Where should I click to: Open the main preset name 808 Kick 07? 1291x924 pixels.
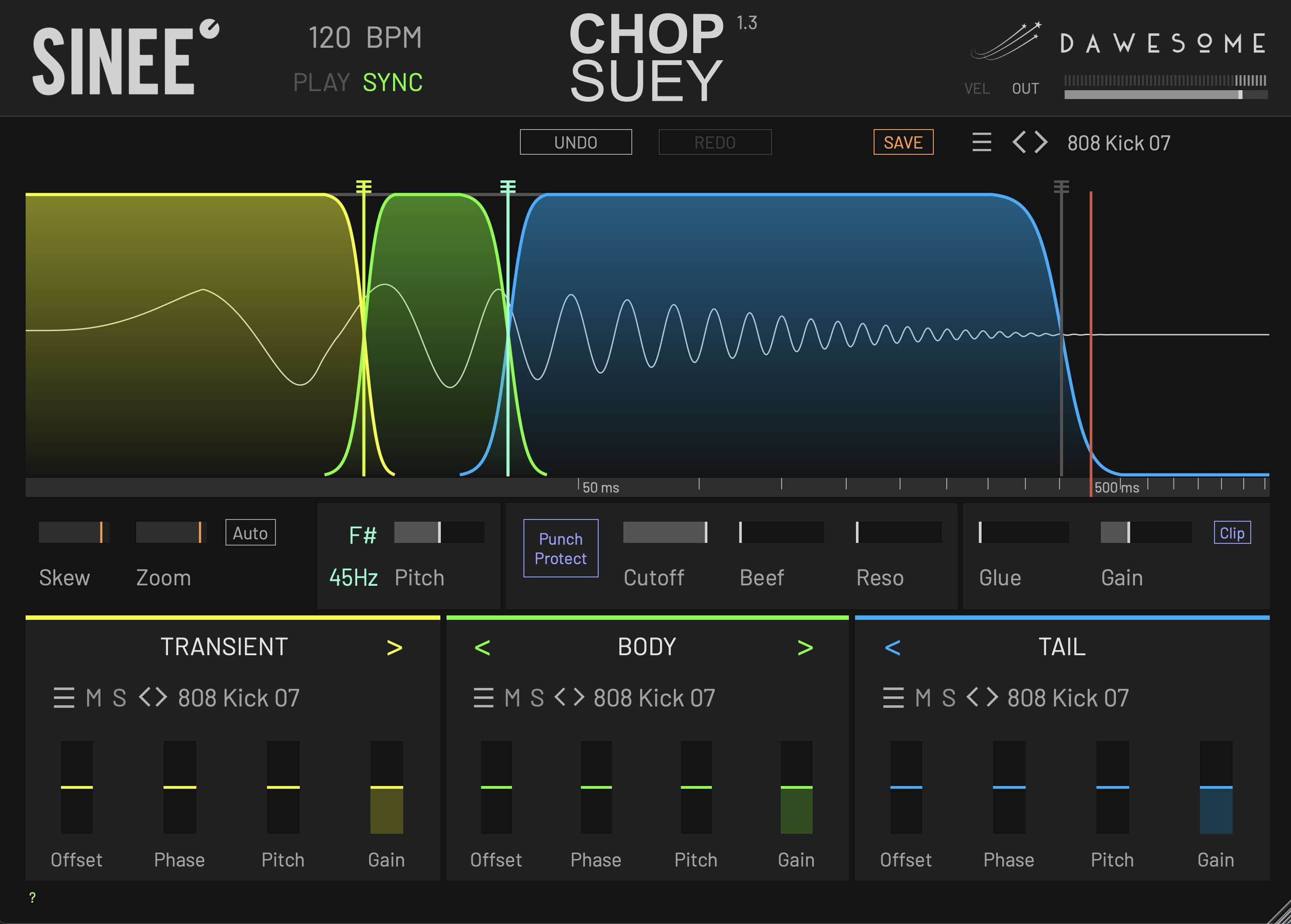coord(1119,143)
